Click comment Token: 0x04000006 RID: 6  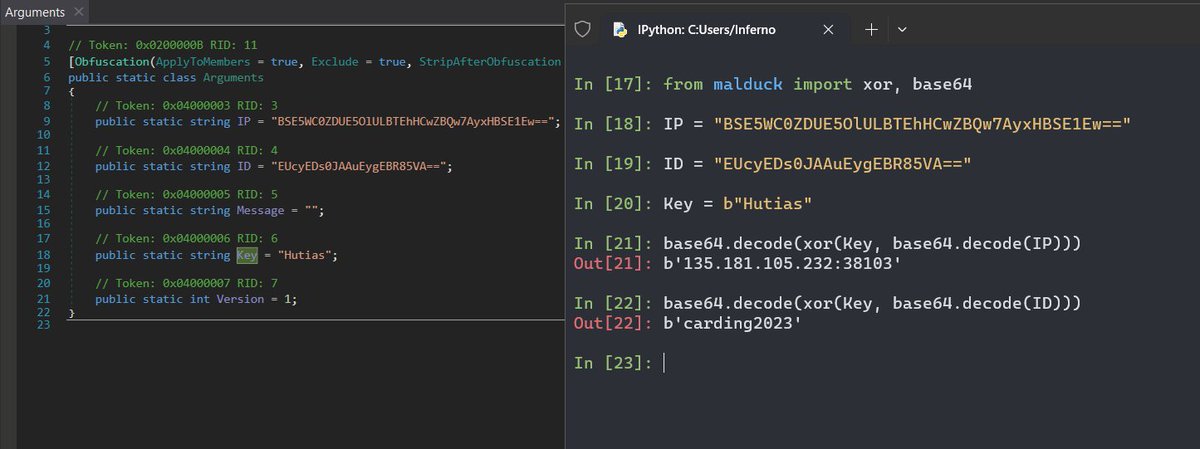(x=188, y=240)
